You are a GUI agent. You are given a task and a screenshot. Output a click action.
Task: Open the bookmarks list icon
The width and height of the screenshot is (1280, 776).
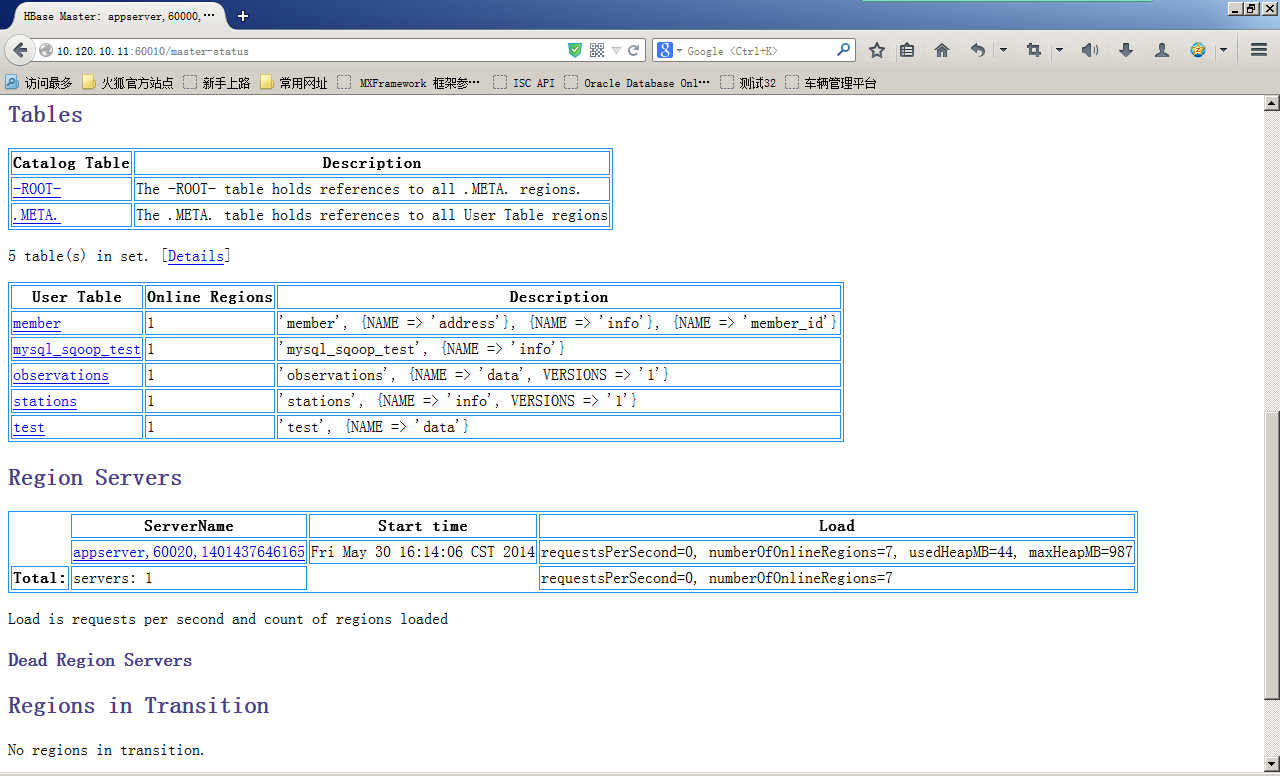click(907, 50)
